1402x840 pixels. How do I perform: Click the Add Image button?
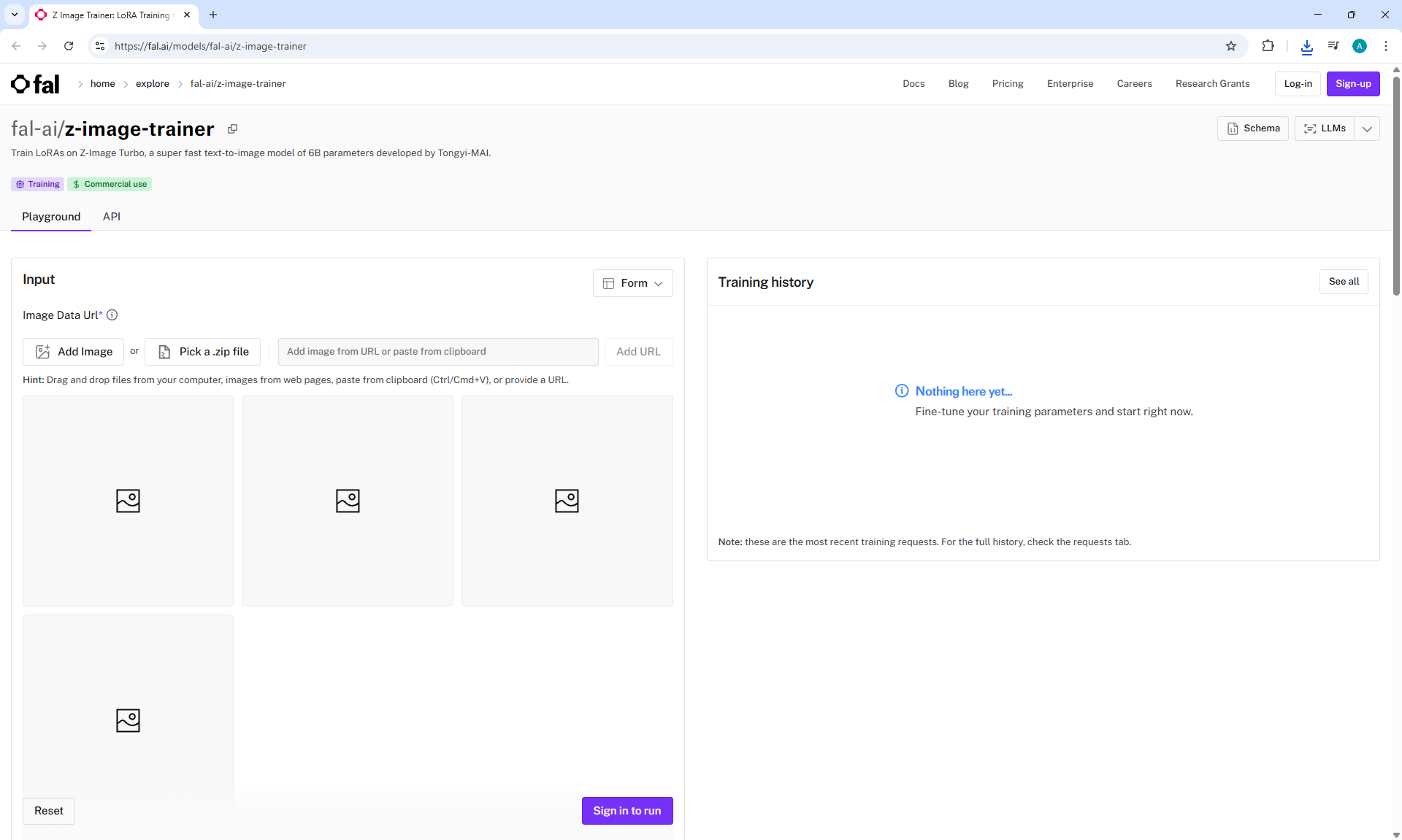coord(74,352)
